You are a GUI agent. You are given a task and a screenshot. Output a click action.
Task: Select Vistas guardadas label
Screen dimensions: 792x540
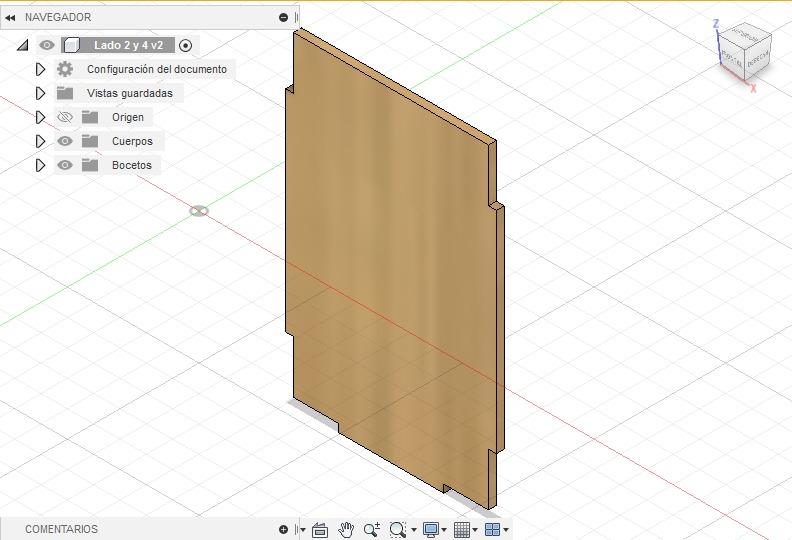point(130,93)
